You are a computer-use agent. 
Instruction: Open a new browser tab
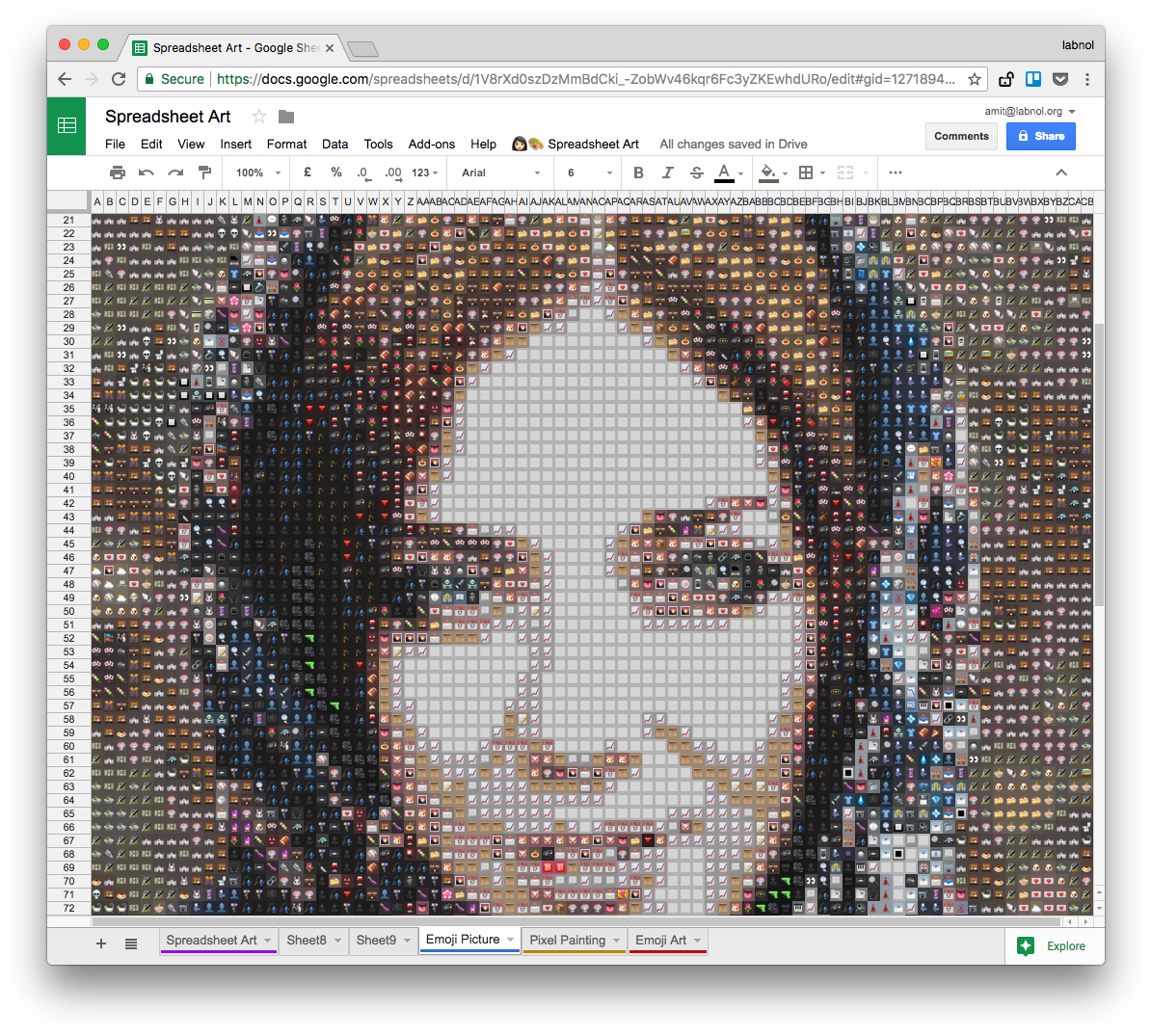362,49
